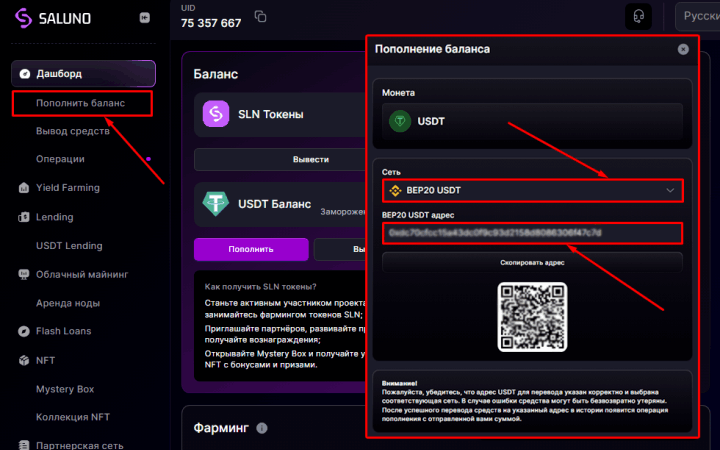The height and width of the screenshot is (450, 720).
Task: Click the Фарминг info icon
Action: point(262,428)
